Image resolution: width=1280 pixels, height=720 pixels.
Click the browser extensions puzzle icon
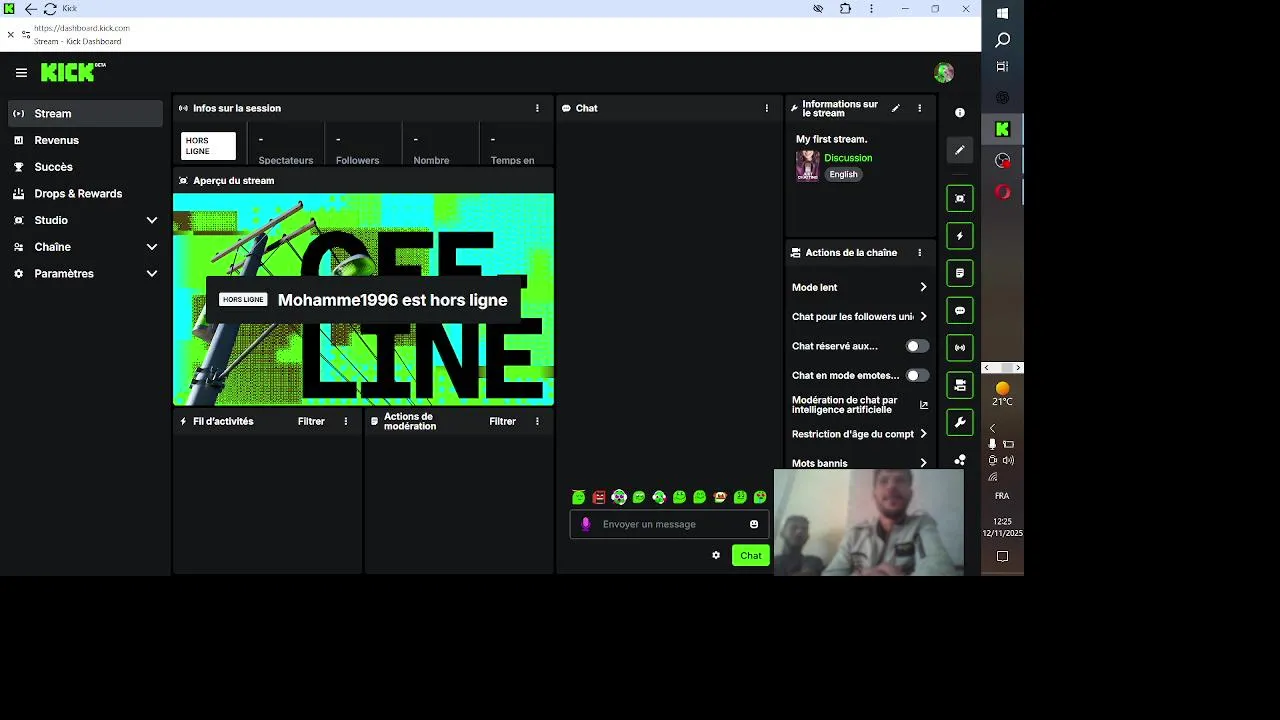[x=845, y=9]
